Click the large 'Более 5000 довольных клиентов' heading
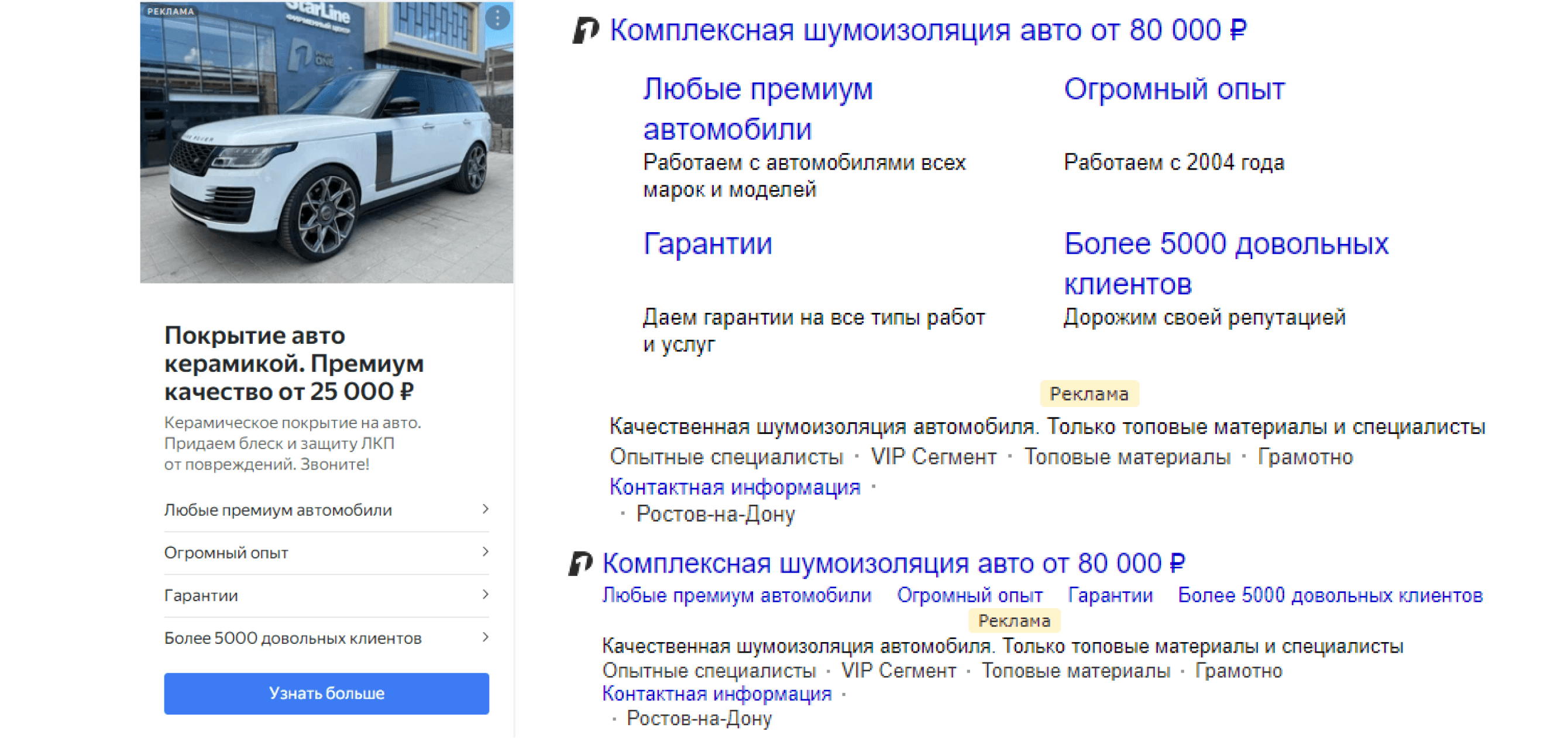This screenshot has height=738, width=1568. click(x=1225, y=263)
